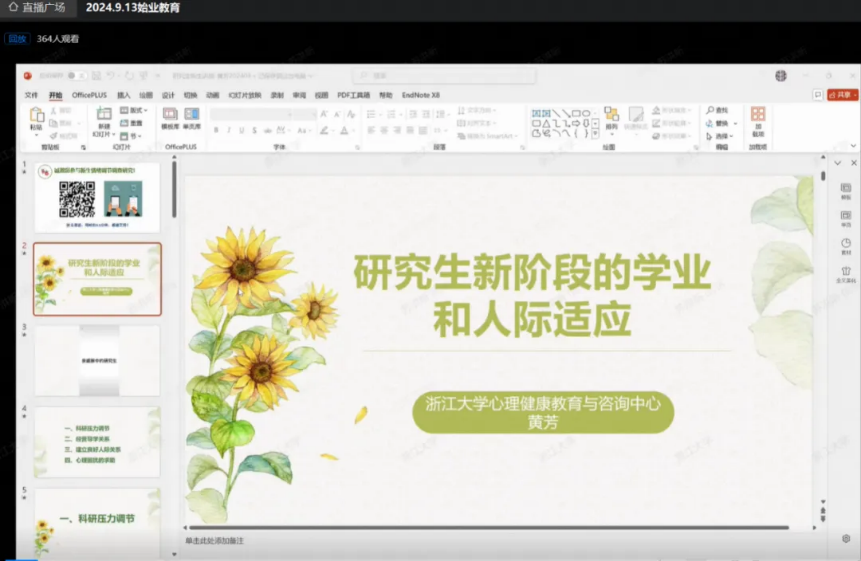Go to 直播广场 live plaza link
The width and height of the screenshot is (861, 561).
click(x=37, y=8)
